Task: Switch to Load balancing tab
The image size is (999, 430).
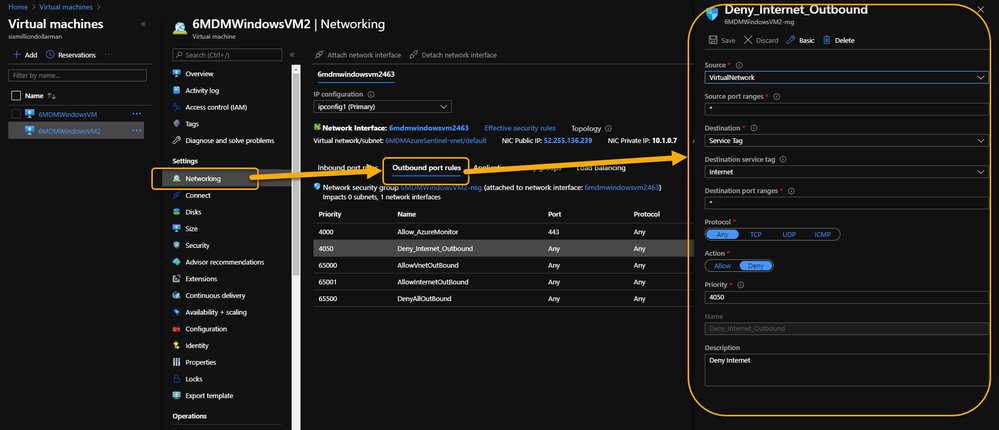Action: click(x=601, y=168)
